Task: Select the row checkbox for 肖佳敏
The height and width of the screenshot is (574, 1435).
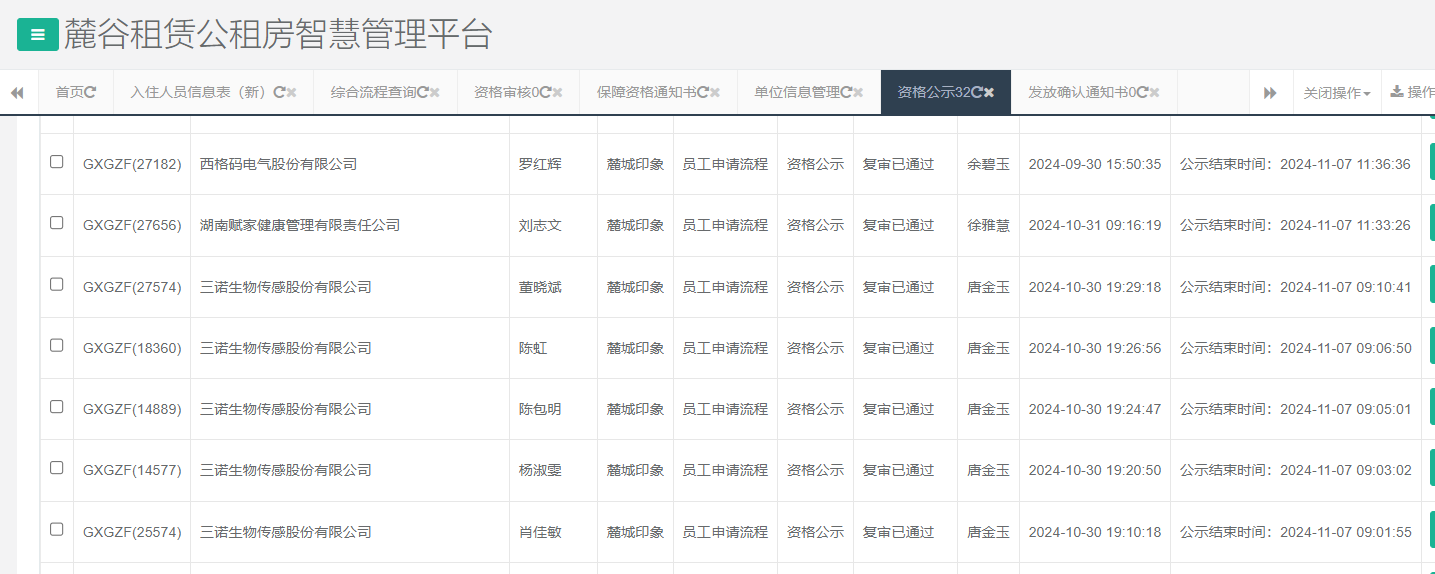Action: 57,529
